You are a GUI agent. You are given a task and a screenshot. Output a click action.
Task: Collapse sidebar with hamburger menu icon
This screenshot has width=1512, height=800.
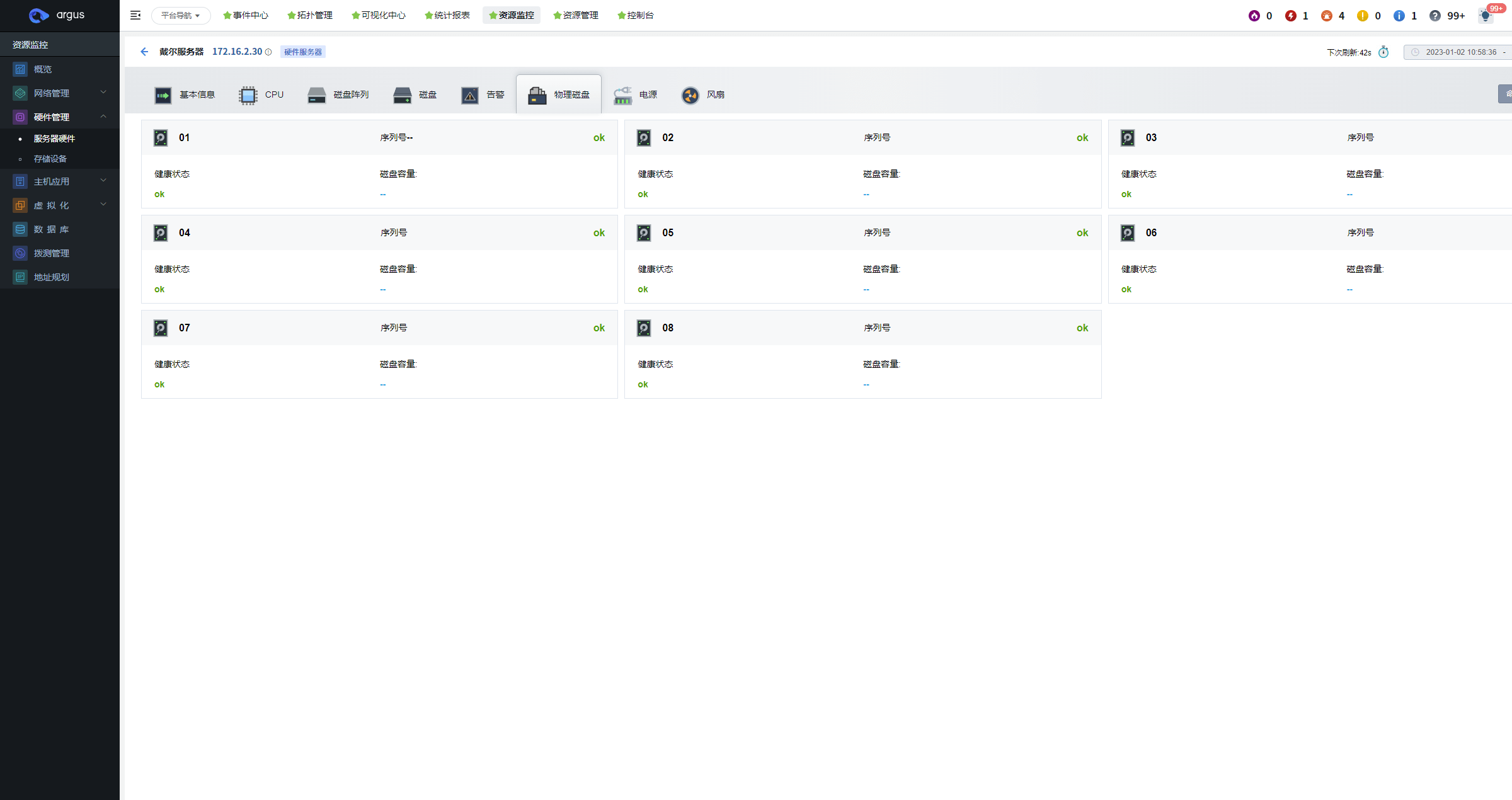tap(135, 15)
